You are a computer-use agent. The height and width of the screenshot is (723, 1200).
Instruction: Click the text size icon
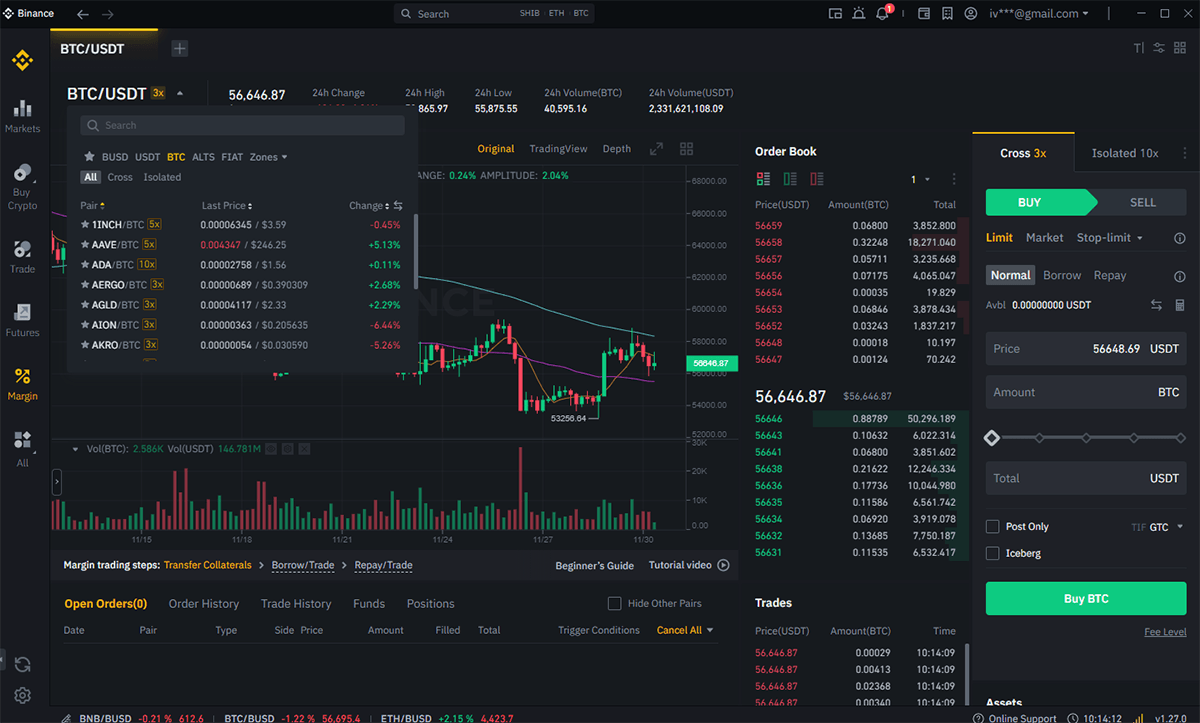tap(1138, 48)
